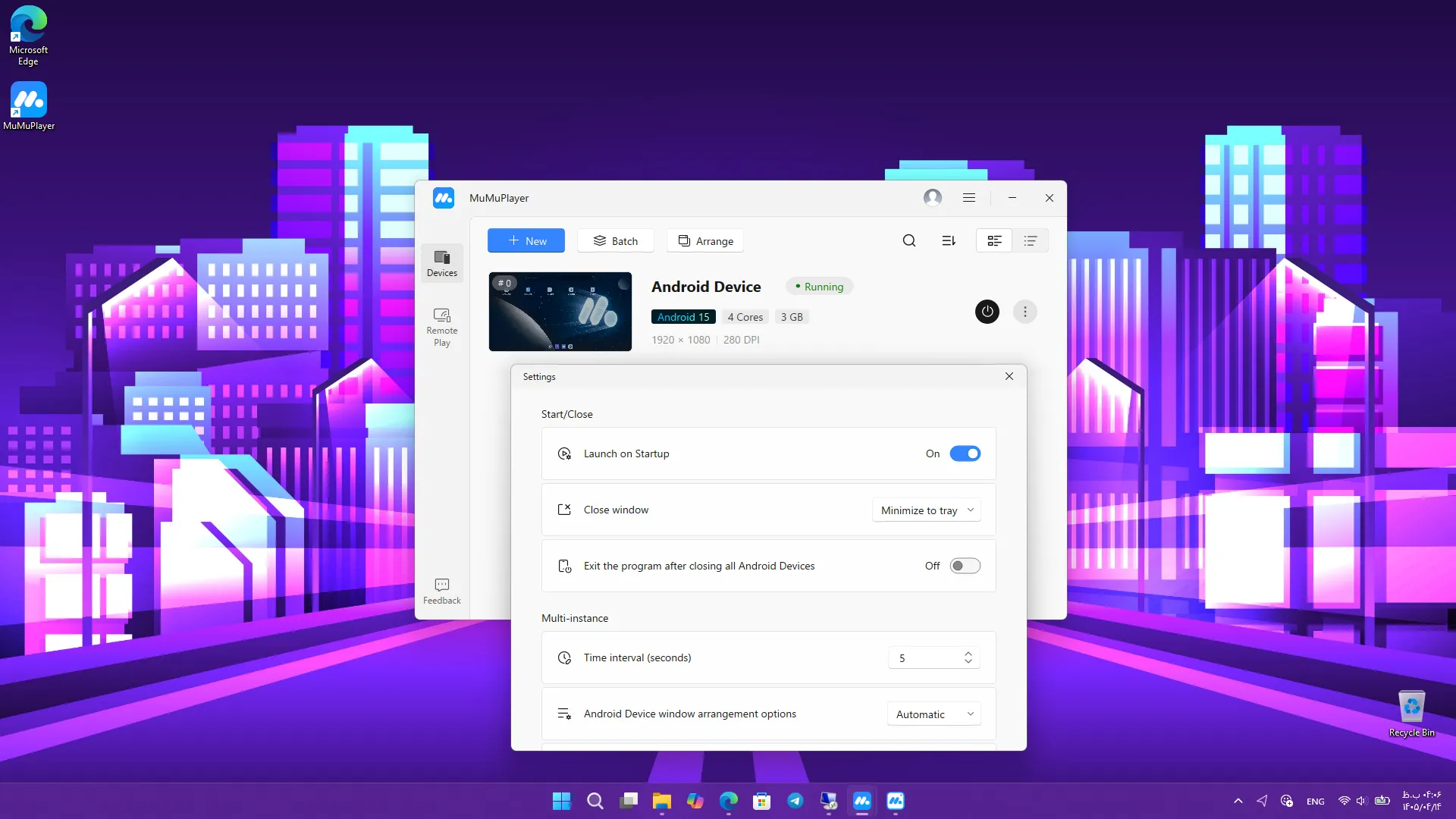1456x819 pixels.
Task: Click the ENG language indicator
Action: 1316,802
